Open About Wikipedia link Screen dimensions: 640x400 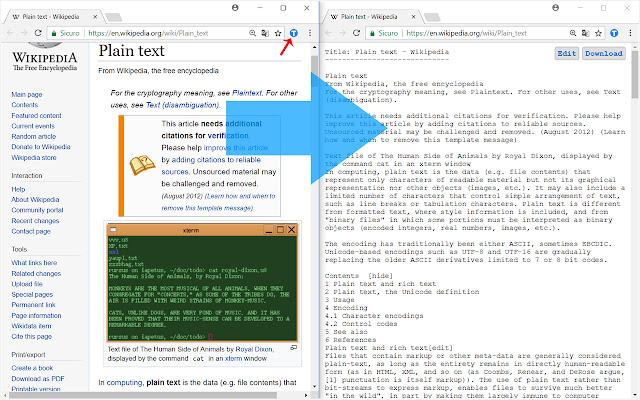tap(35, 200)
